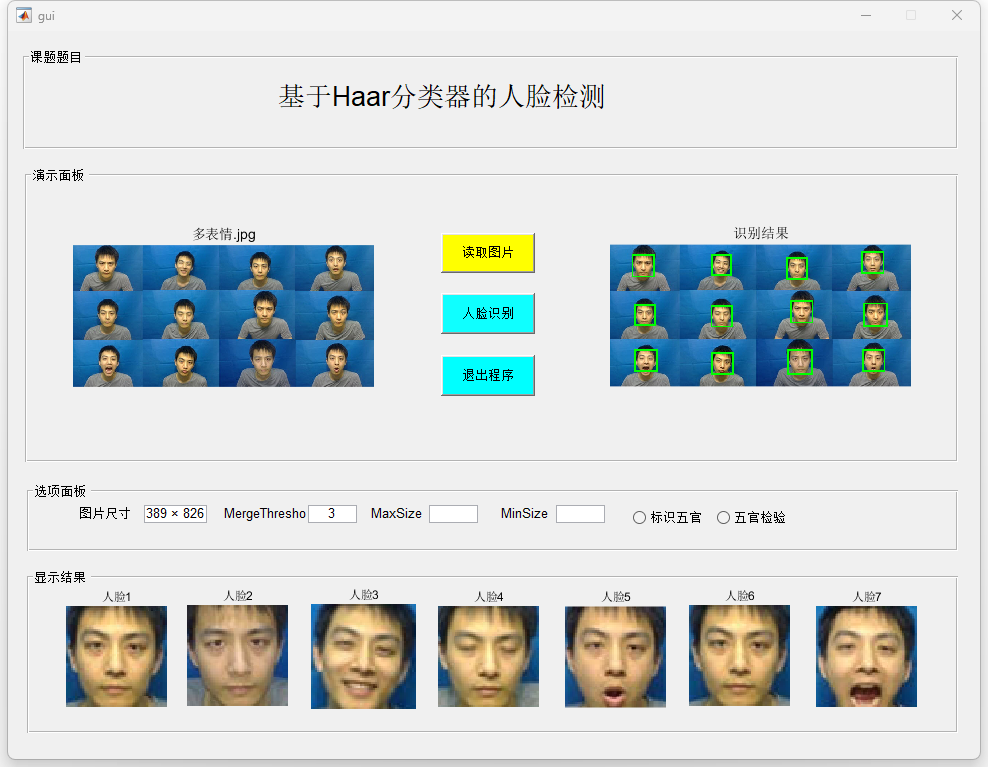Pick the 人脸5 face thumbnail
Viewport: 988px width, 767px height.
click(x=615, y=657)
